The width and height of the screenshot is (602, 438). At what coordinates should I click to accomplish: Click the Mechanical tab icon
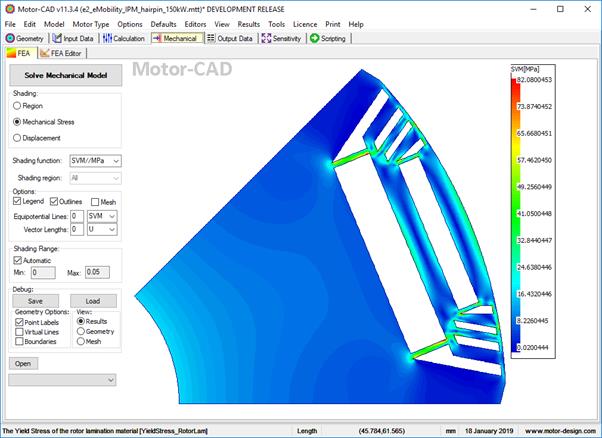click(157, 38)
